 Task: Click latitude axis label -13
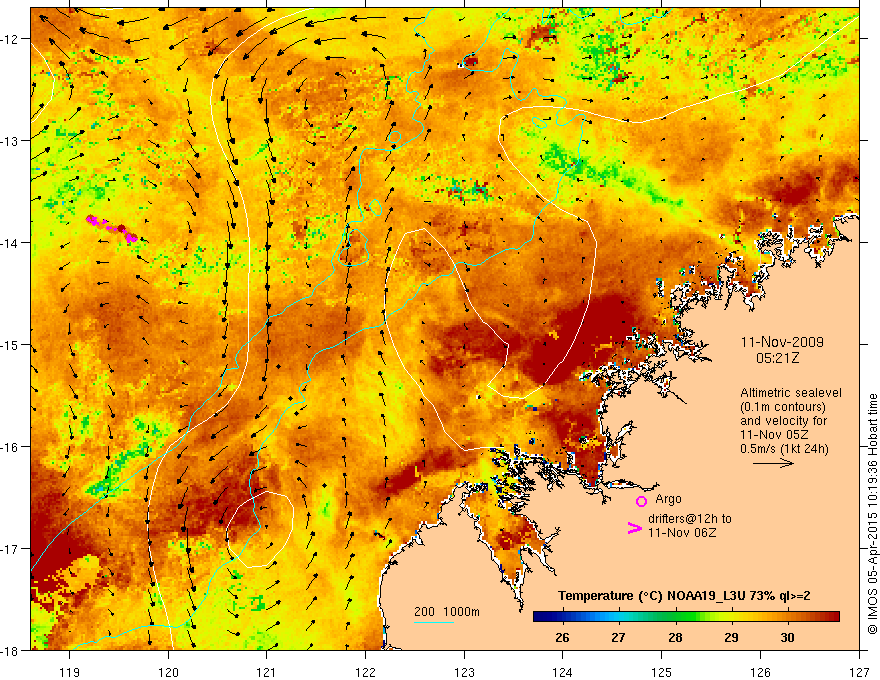pos(11,141)
